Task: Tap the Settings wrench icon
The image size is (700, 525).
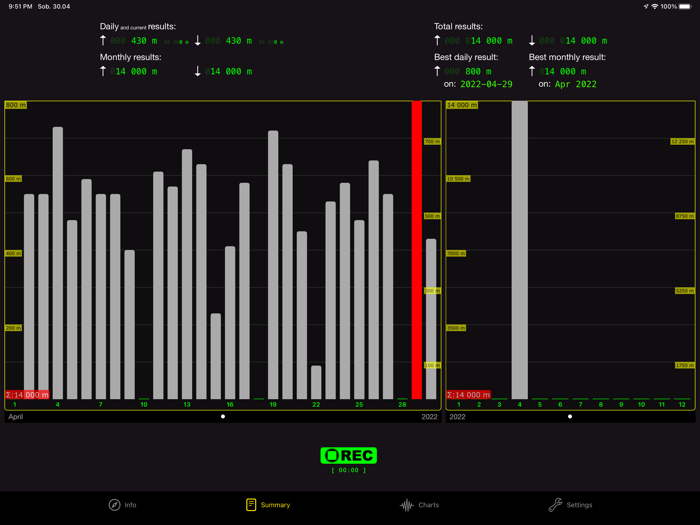Action: tap(555, 505)
